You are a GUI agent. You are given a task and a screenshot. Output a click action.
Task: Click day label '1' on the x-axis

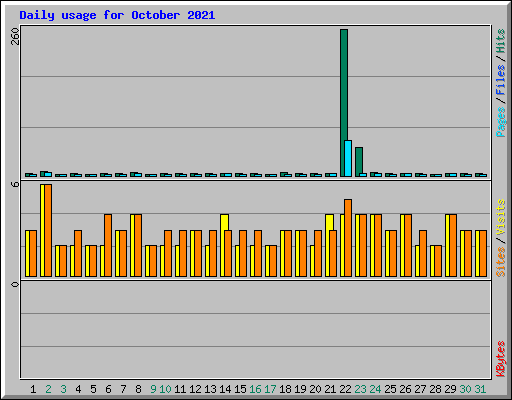click(x=33, y=389)
